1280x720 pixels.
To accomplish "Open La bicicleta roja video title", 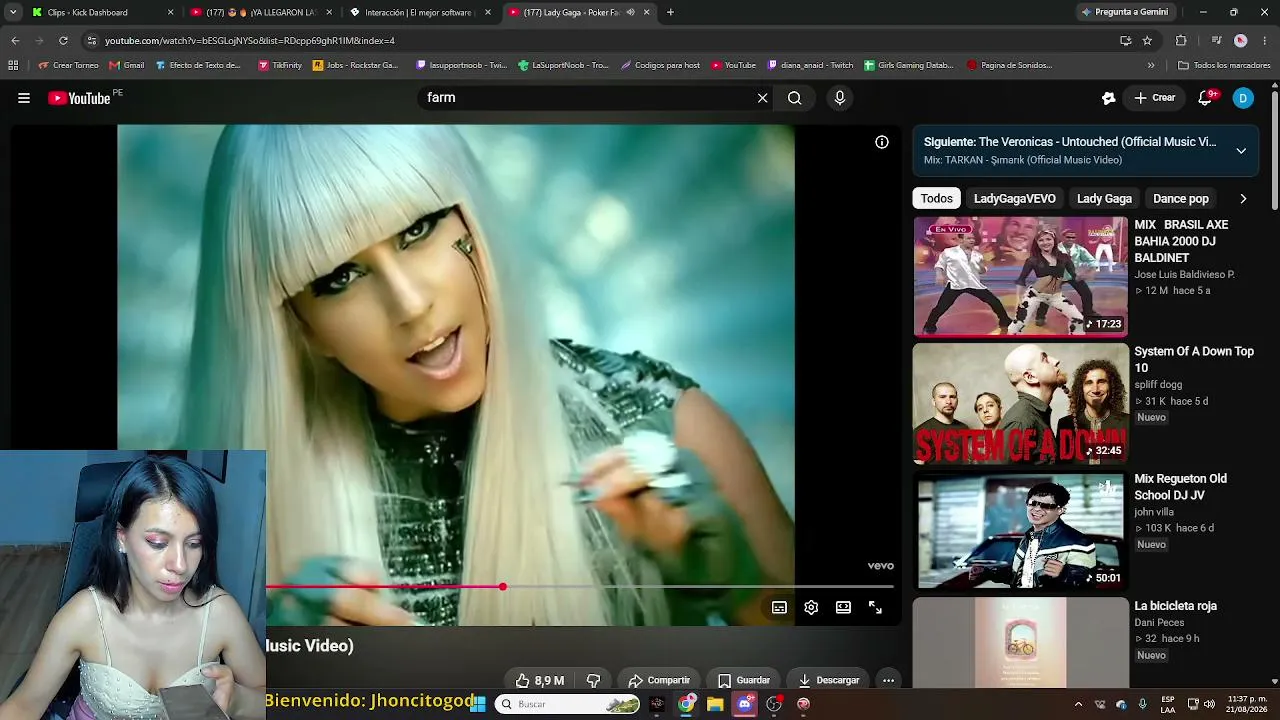I will pos(1175,606).
